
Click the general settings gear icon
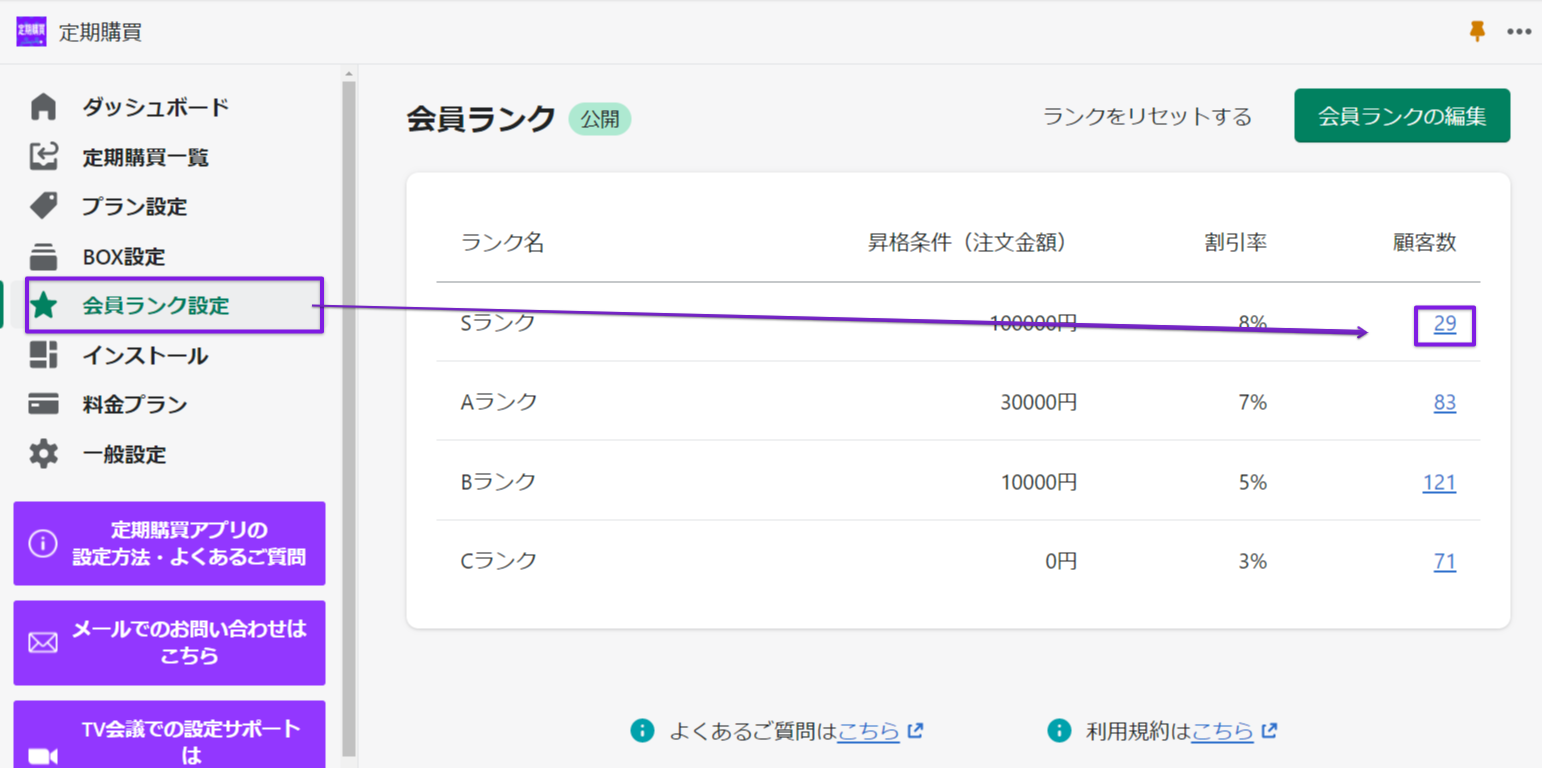tap(44, 454)
